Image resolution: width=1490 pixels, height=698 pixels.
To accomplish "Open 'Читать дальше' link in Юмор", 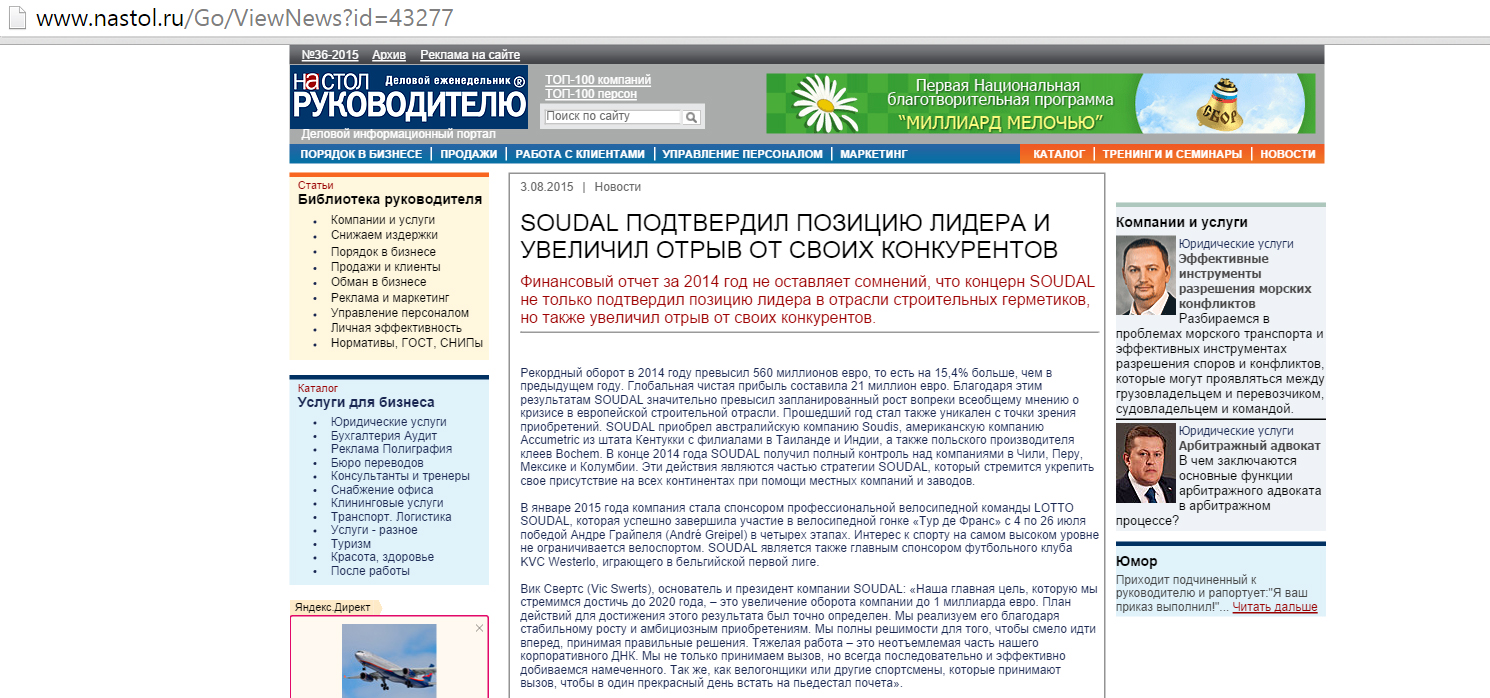I will [x=1274, y=607].
